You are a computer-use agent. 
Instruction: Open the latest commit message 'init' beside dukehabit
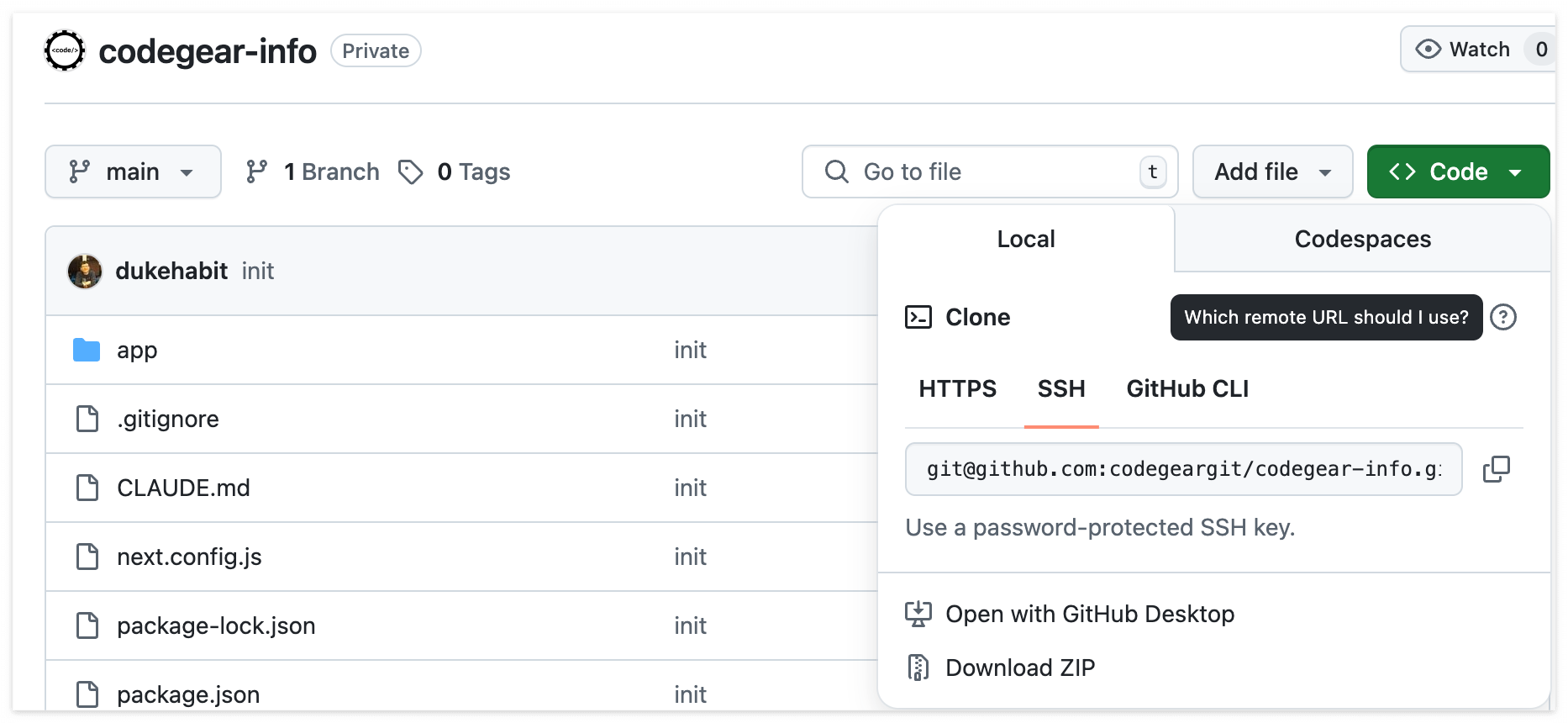tap(258, 271)
